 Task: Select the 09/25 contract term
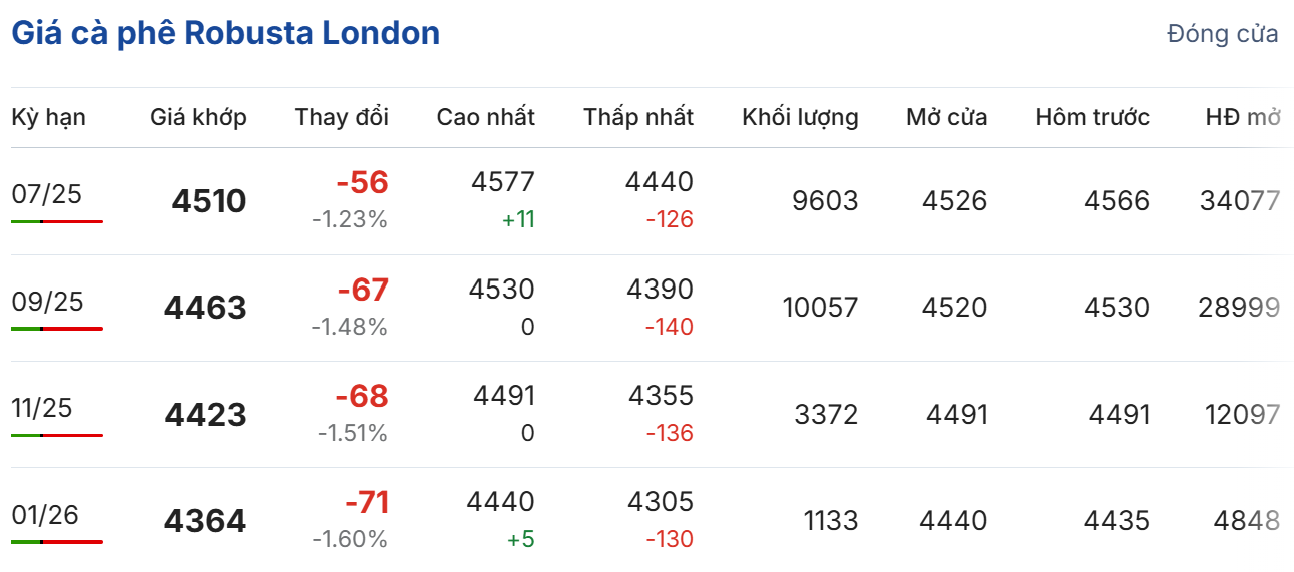pos(46,301)
